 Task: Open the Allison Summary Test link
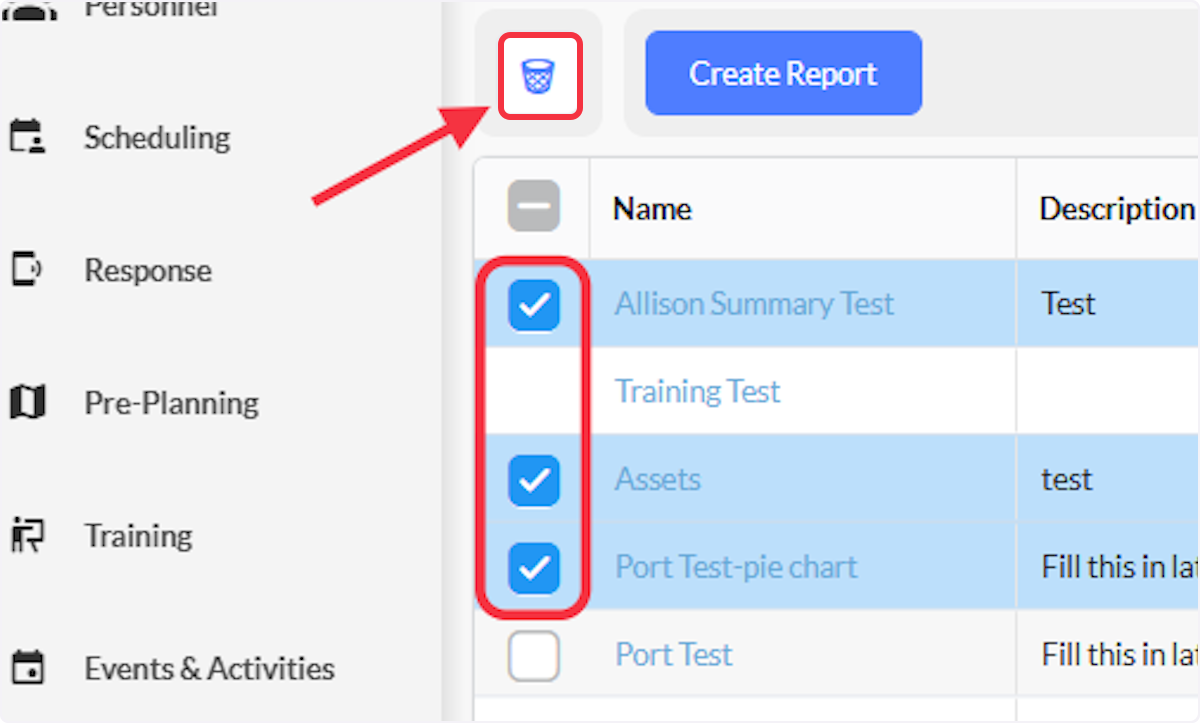(755, 303)
